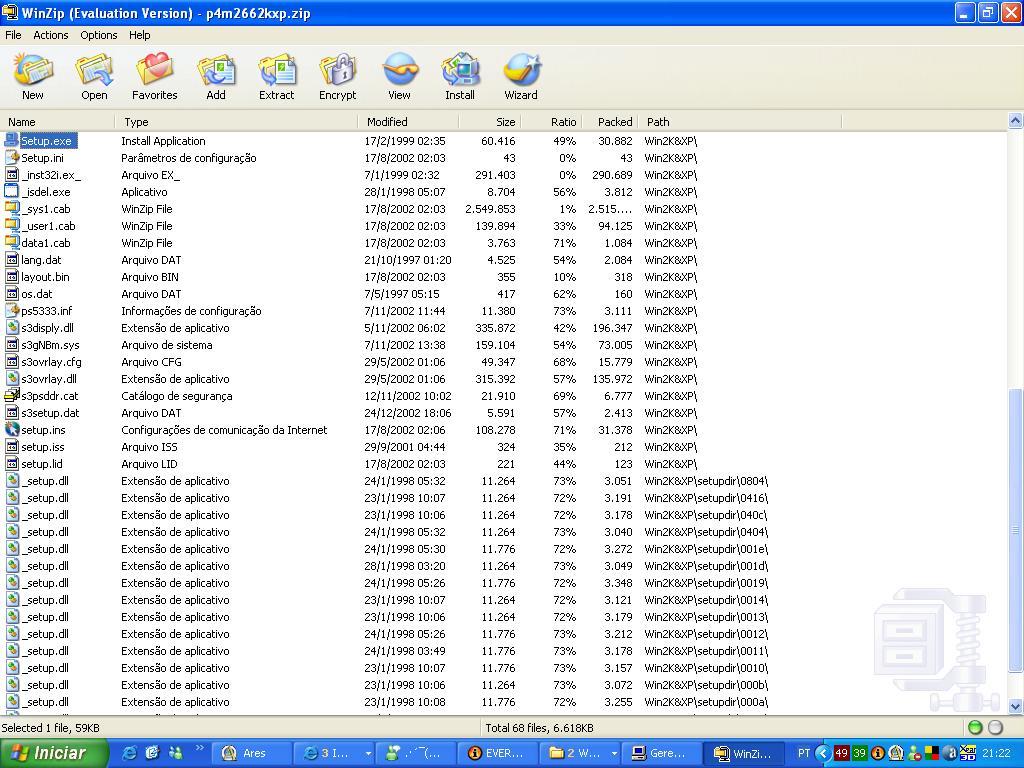Click the s3disply.dll file icon

tap(12, 327)
